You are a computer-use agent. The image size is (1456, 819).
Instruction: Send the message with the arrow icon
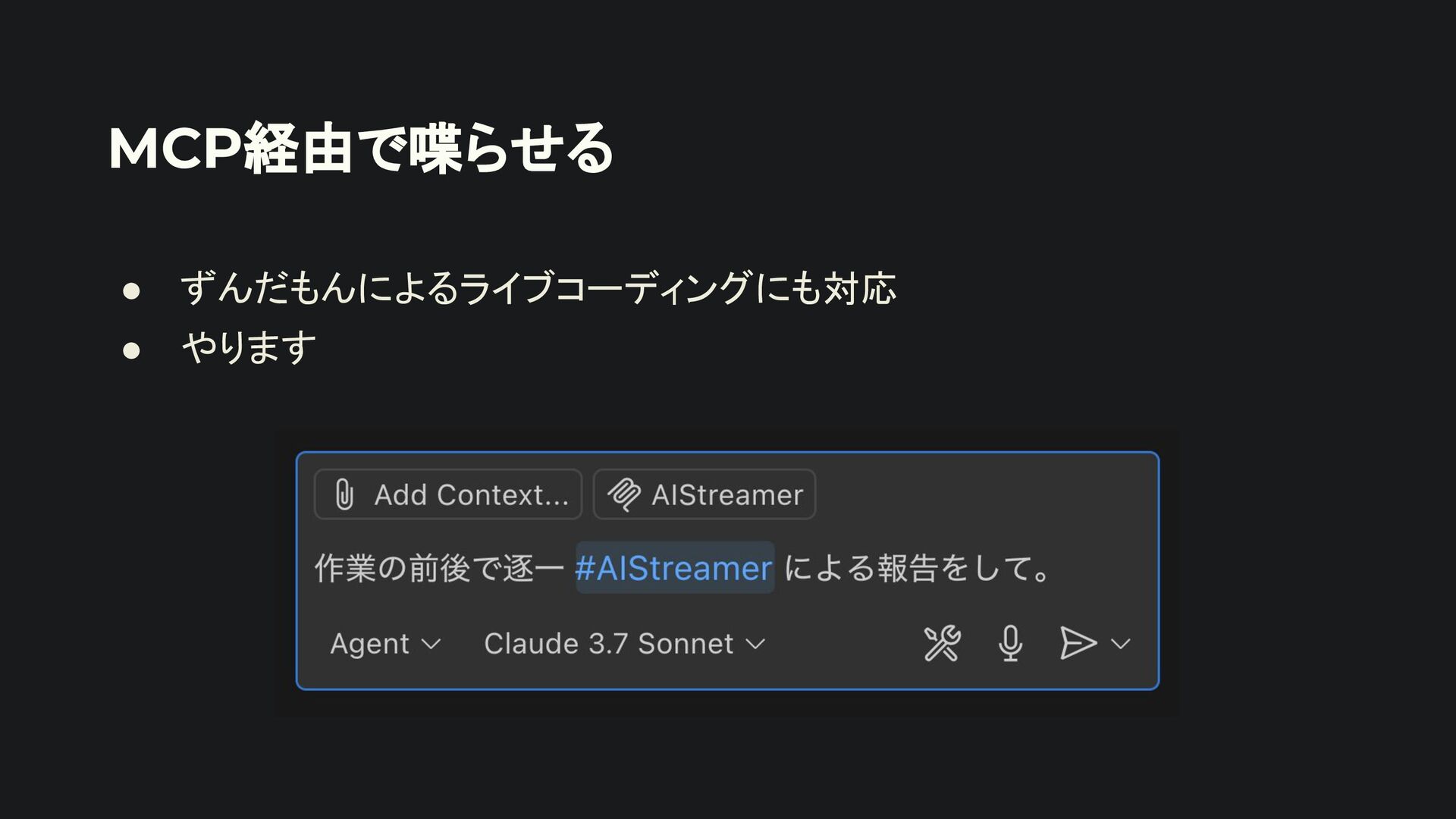pyautogui.click(x=1077, y=644)
